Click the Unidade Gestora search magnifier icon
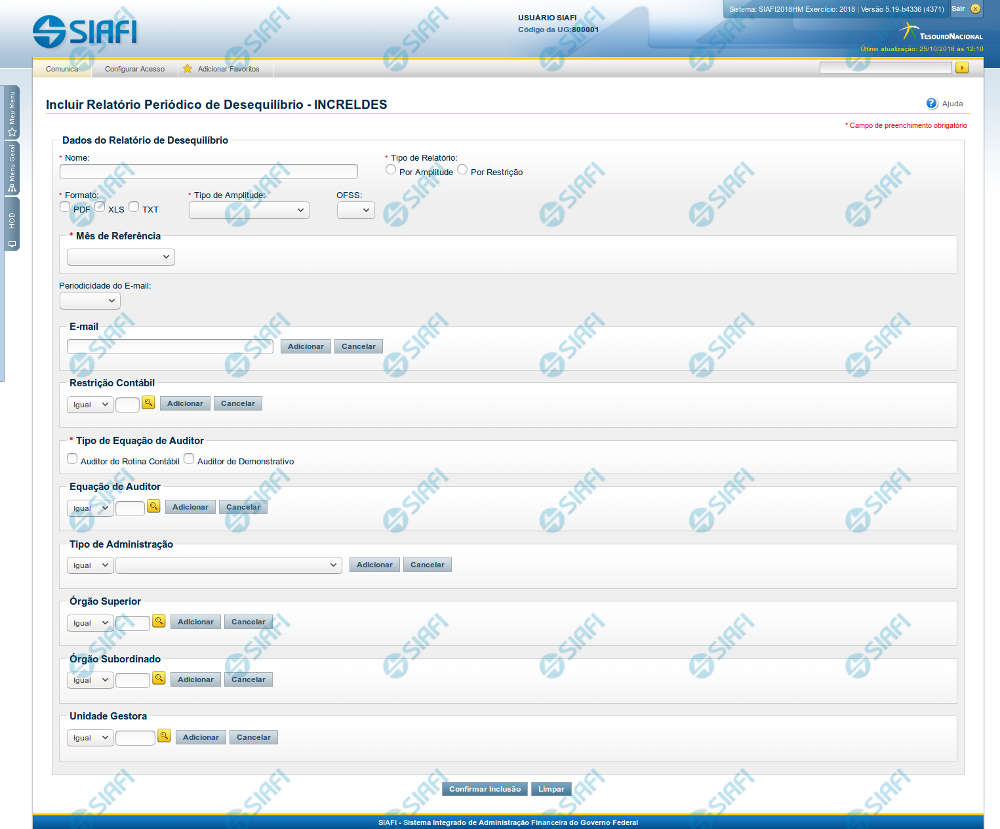 click(164, 736)
